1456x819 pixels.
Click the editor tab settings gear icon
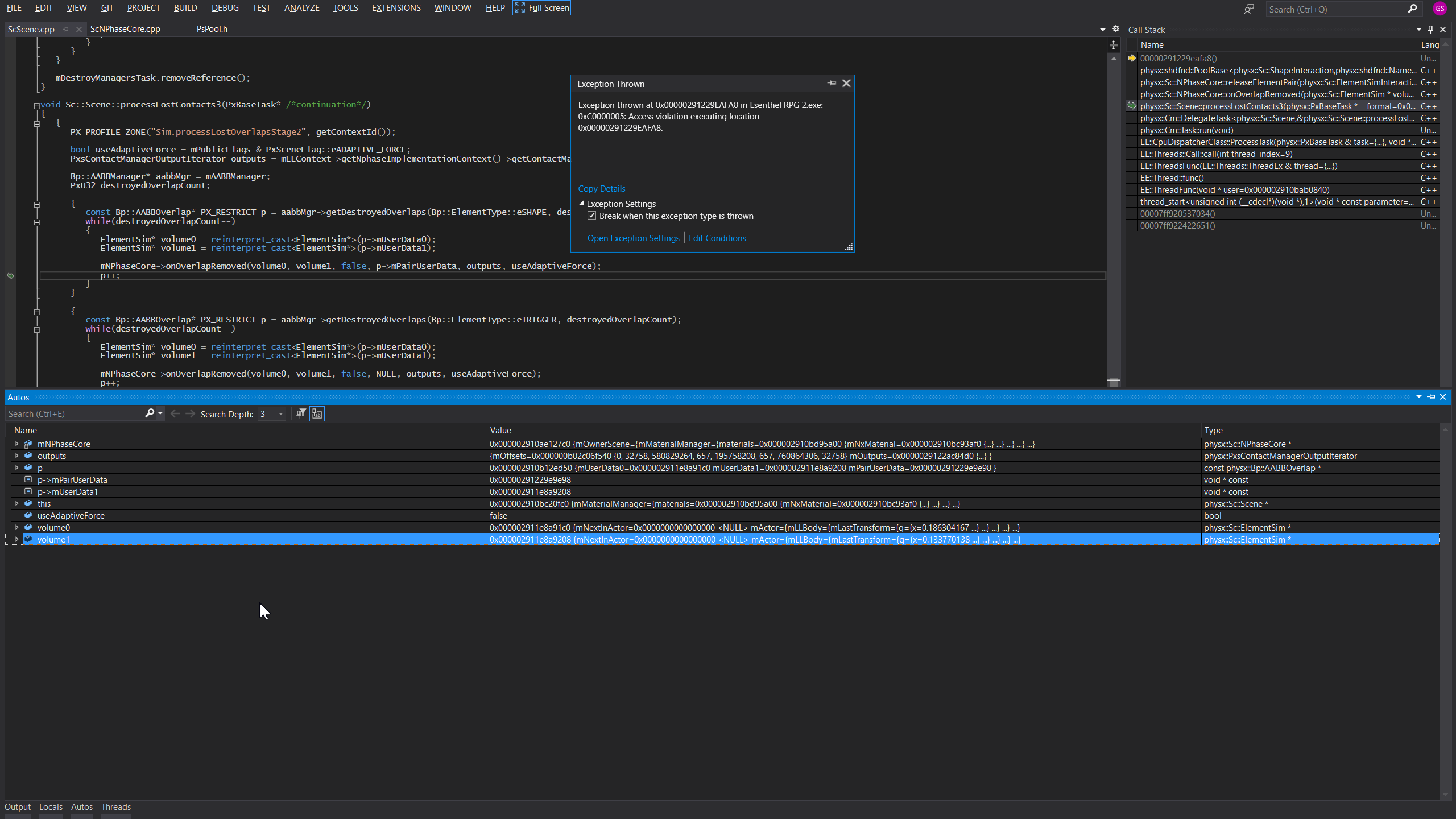[x=1116, y=29]
